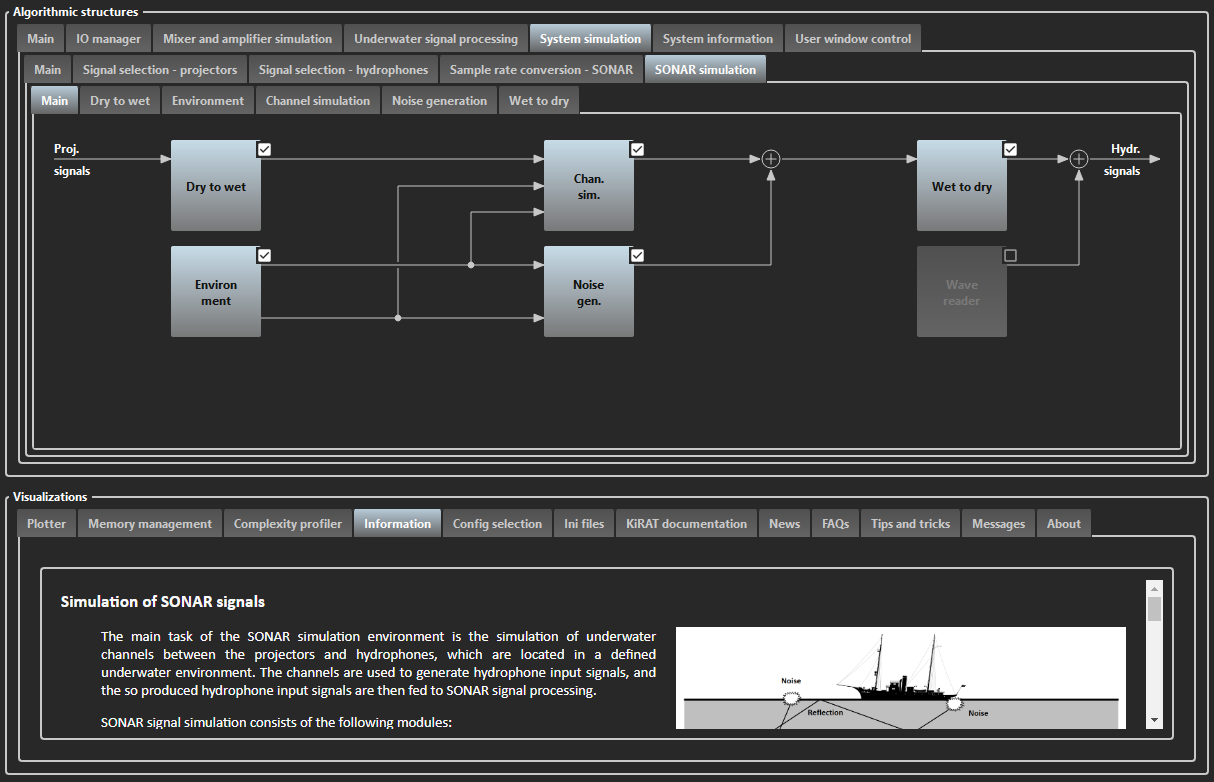Toggle the Environment block checkbox
Image resolution: width=1214 pixels, height=782 pixels.
(x=264, y=255)
